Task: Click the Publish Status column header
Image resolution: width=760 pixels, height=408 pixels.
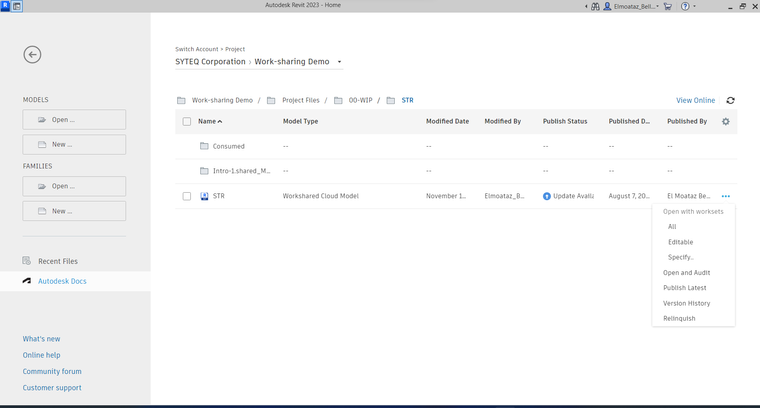Action: click(x=565, y=122)
